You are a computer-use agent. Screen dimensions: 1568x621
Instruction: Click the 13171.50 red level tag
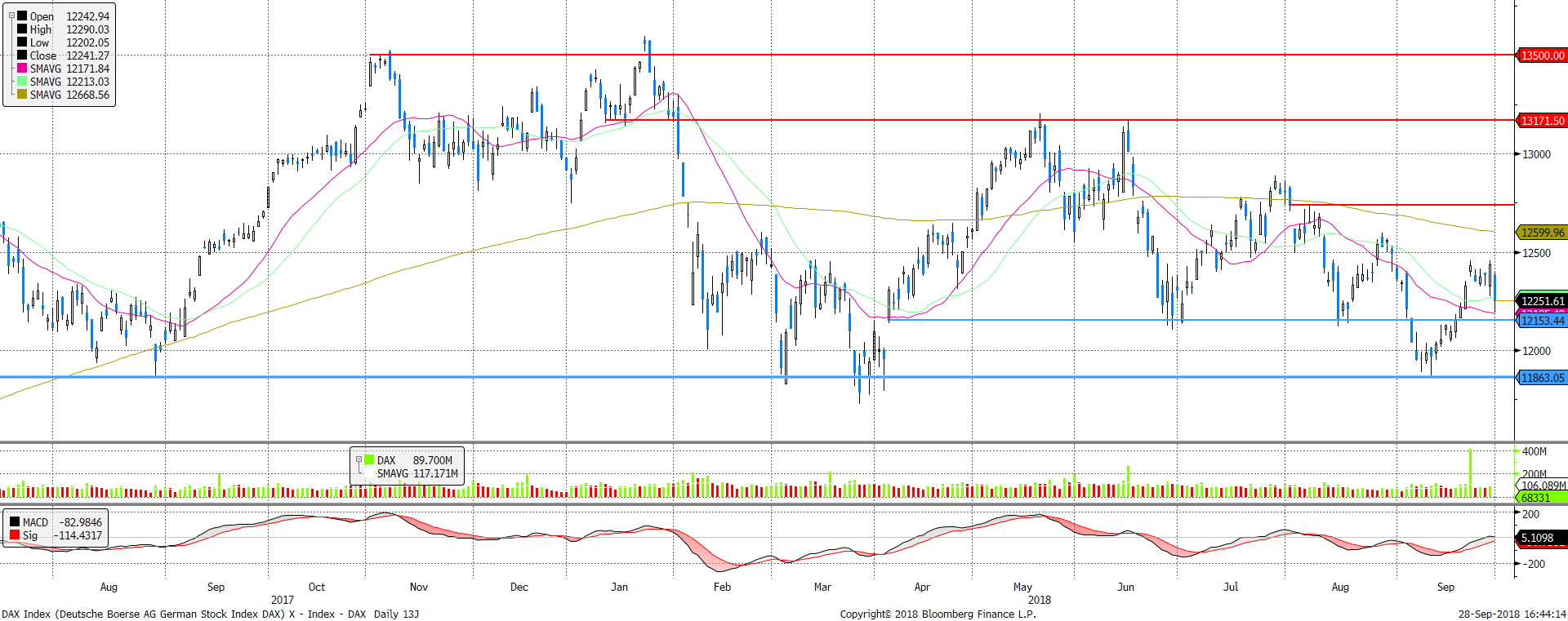click(1542, 121)
